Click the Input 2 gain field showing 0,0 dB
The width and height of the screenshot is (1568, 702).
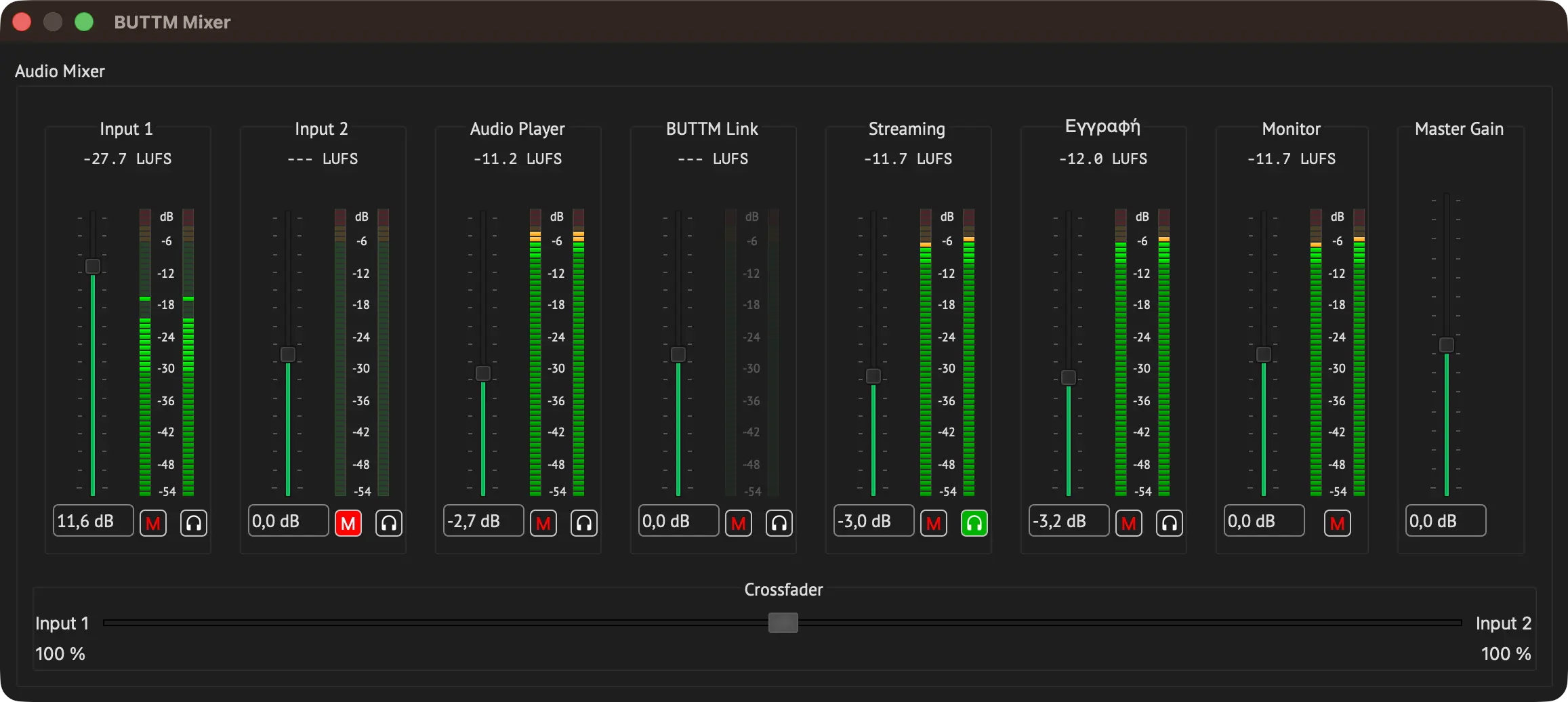point(289,521)
